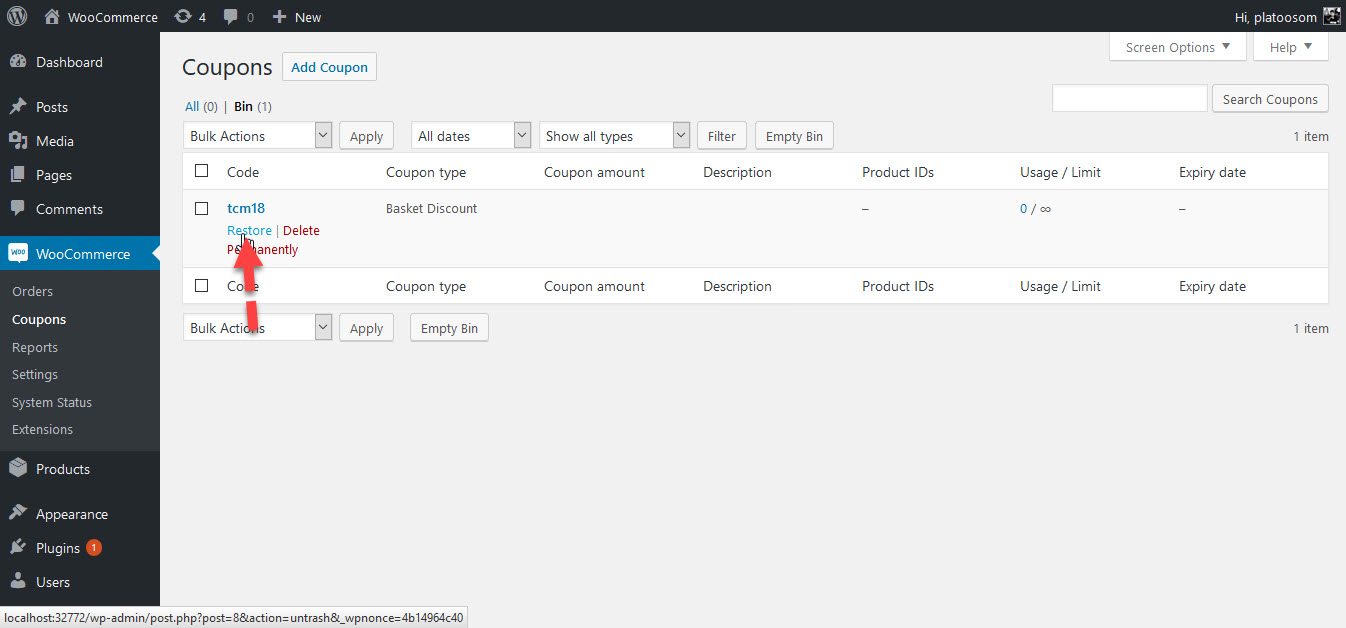This screenshot has width=1346, height=628.
Task: Tick the select-all checkbox in table footer
Action: [x=202, y=285]
